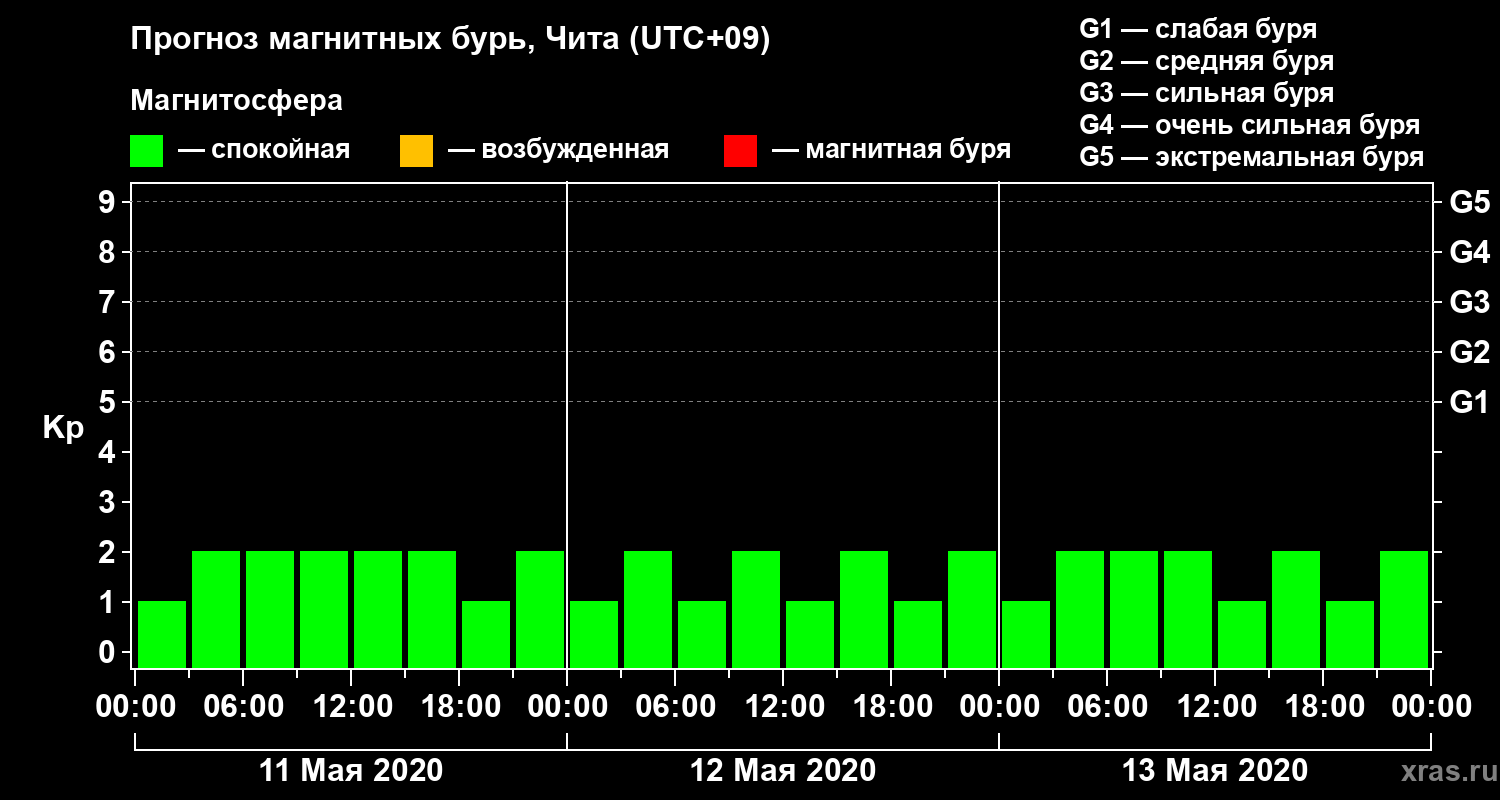The image size is (1500, 800).
Task: Click the '13 Мая 2020' date label
Action: tap(1215, 770)
